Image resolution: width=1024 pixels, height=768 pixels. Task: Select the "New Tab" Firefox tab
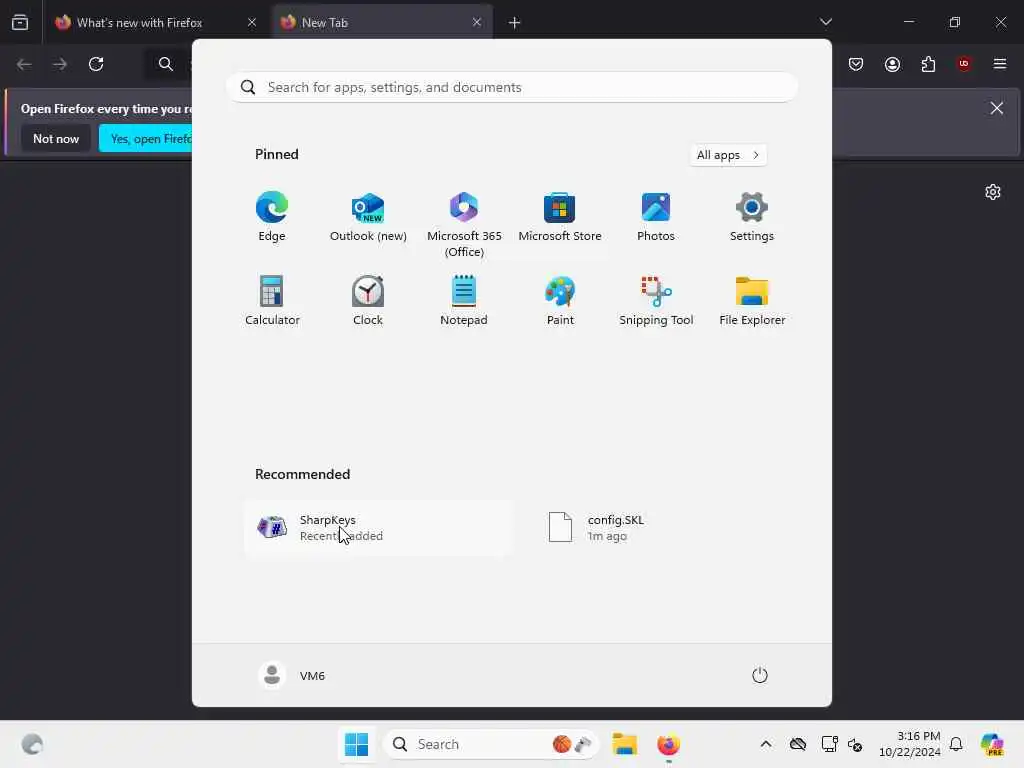click(x=381, y=23)
